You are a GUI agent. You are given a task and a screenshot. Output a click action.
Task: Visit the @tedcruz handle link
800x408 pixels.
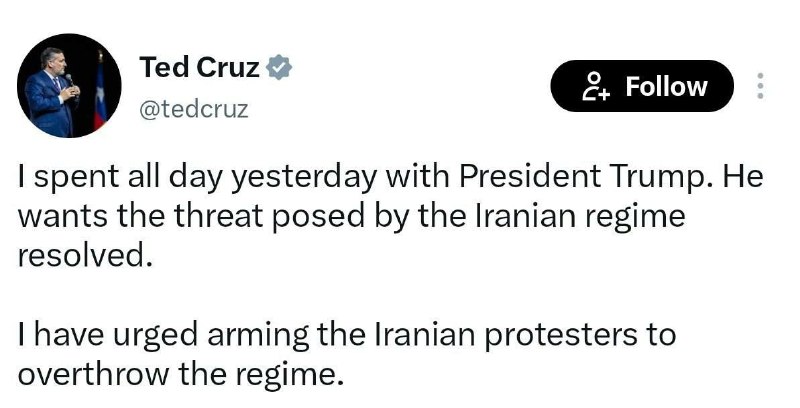[194, 110]
